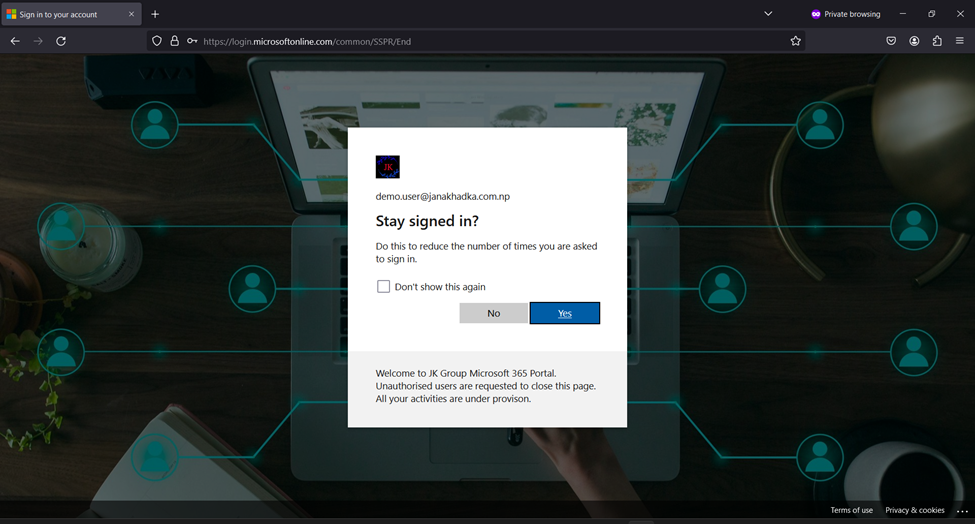Go back to the previous page

point(15,41)
